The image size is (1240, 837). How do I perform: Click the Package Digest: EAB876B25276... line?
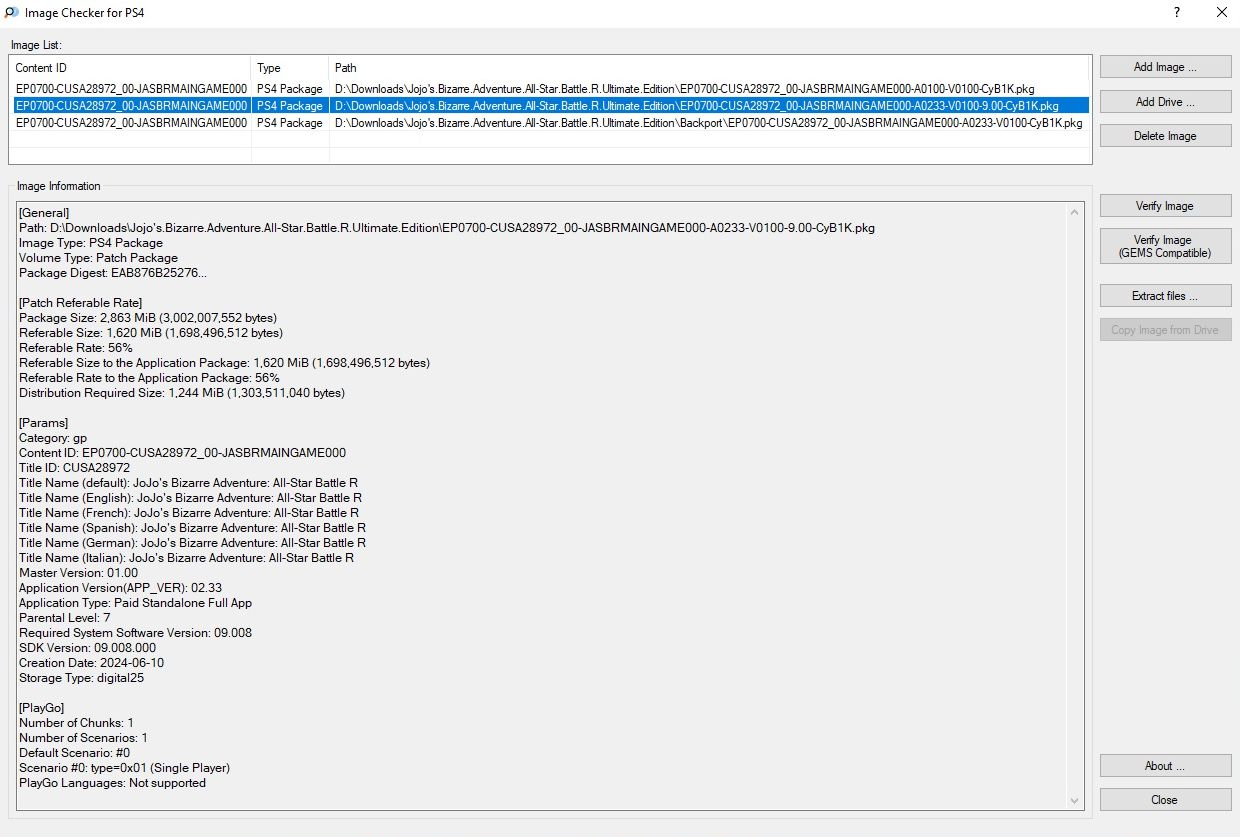tap(113, 273)
